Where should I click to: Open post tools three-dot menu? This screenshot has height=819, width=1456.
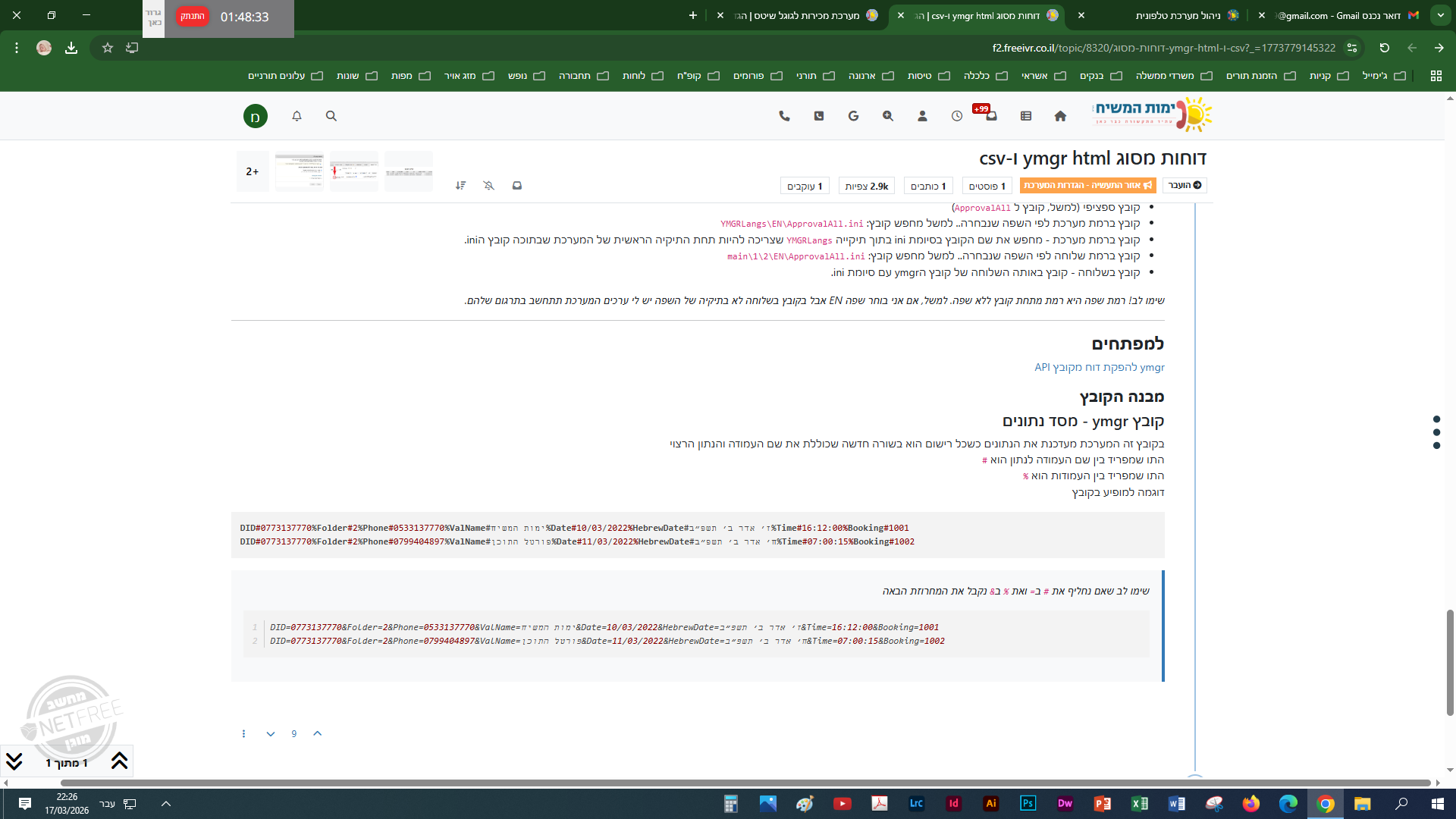pos(243,733)
